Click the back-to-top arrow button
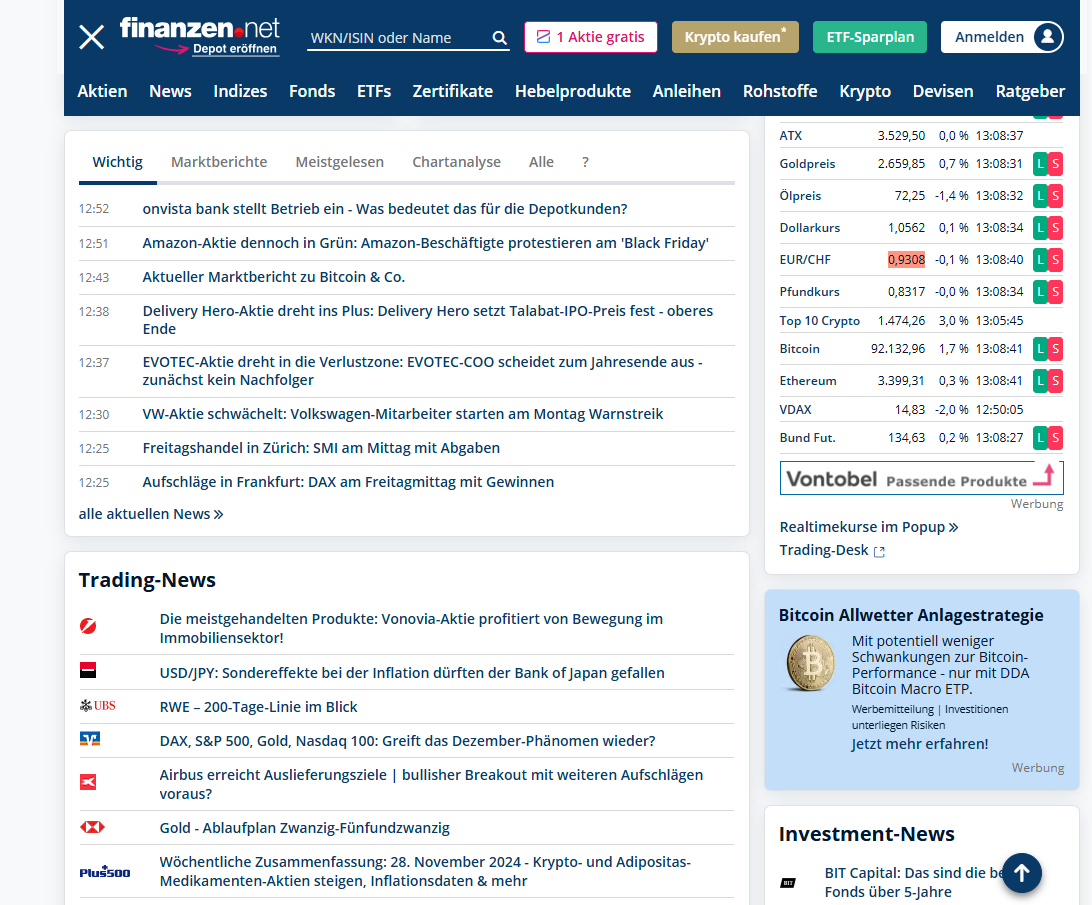 (1021, 872)
